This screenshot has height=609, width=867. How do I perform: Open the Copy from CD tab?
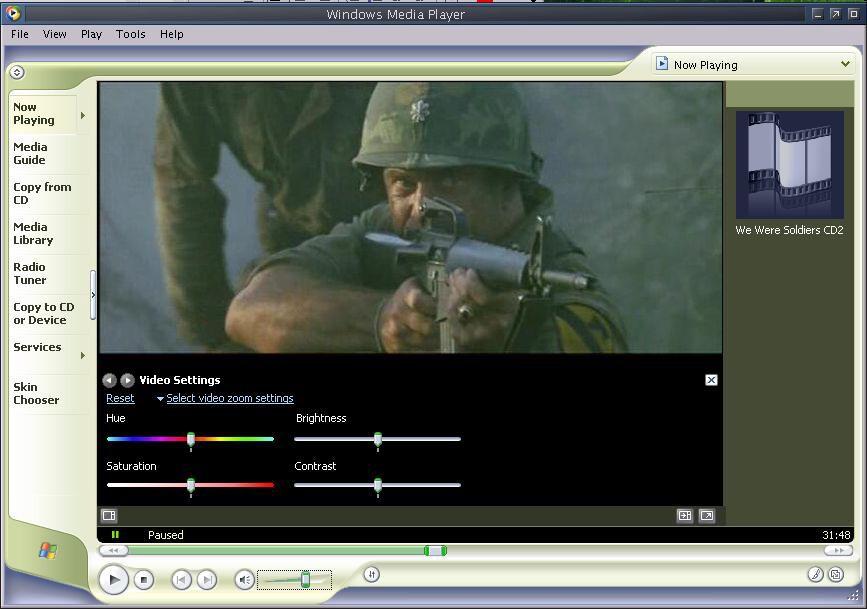click(x=42, y=194)
